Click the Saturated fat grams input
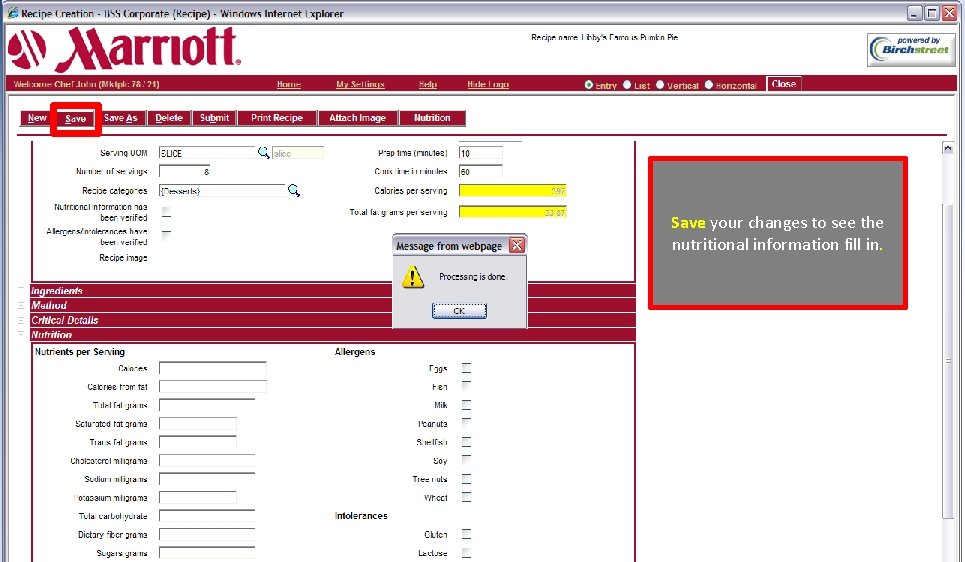The height and width of the screenshot is (562, 965). (198, 424)
